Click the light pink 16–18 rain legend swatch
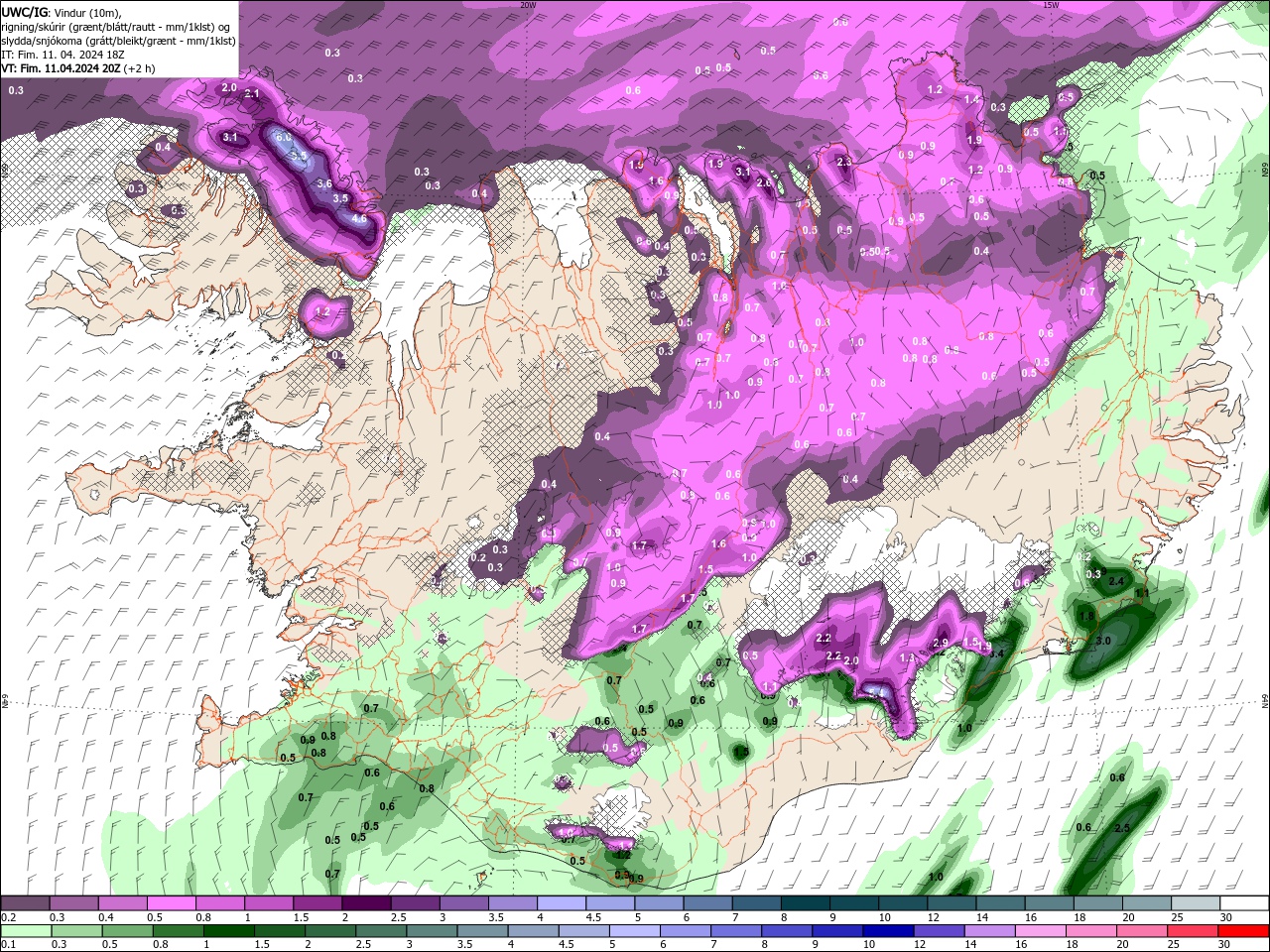 coord(1041,931)
